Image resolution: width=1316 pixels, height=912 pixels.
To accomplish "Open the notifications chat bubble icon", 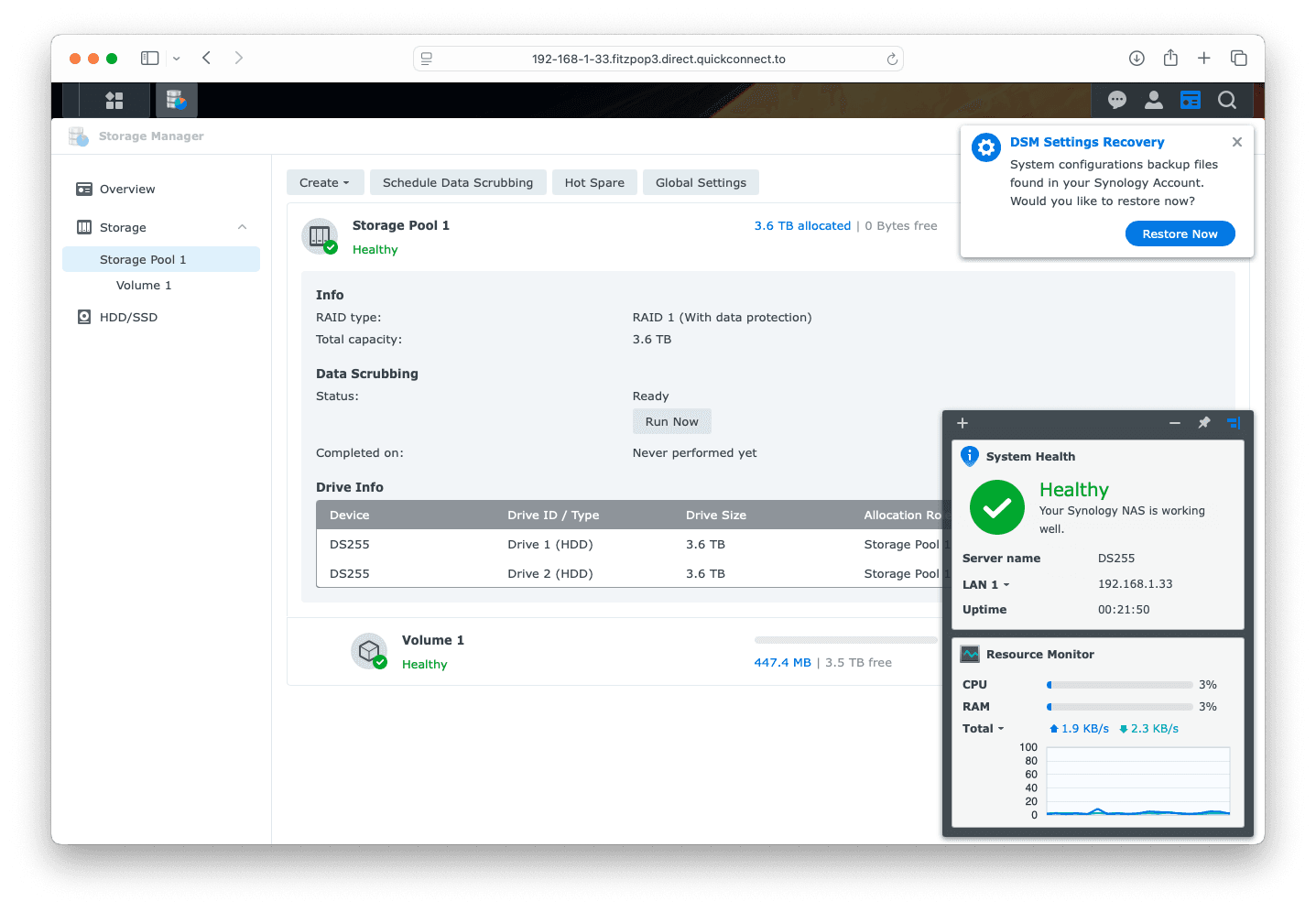I will pyautogui.click(x=1116, y=101).
